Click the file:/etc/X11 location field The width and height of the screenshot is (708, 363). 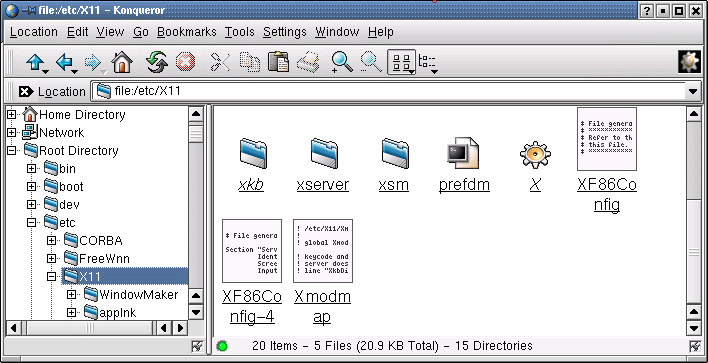pyautogui.click(x=389, y=91)
